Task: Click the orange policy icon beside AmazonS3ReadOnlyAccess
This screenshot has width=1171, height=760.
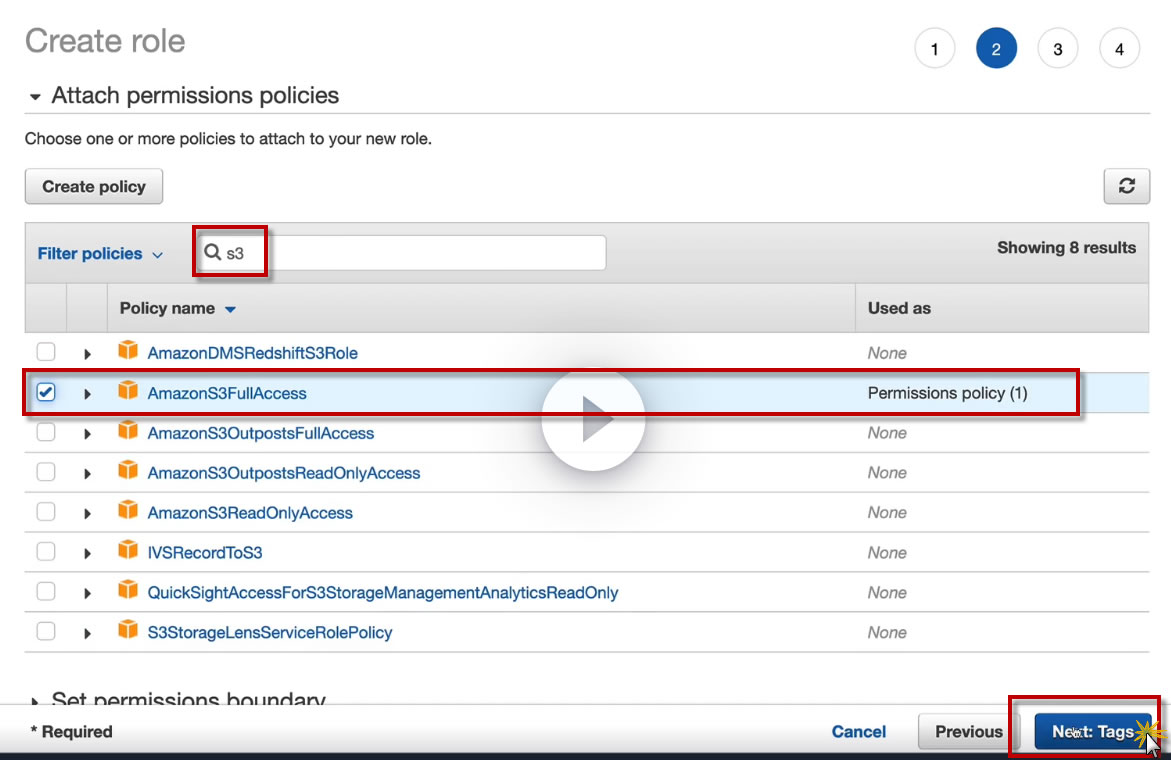Action: pos(128,511)
